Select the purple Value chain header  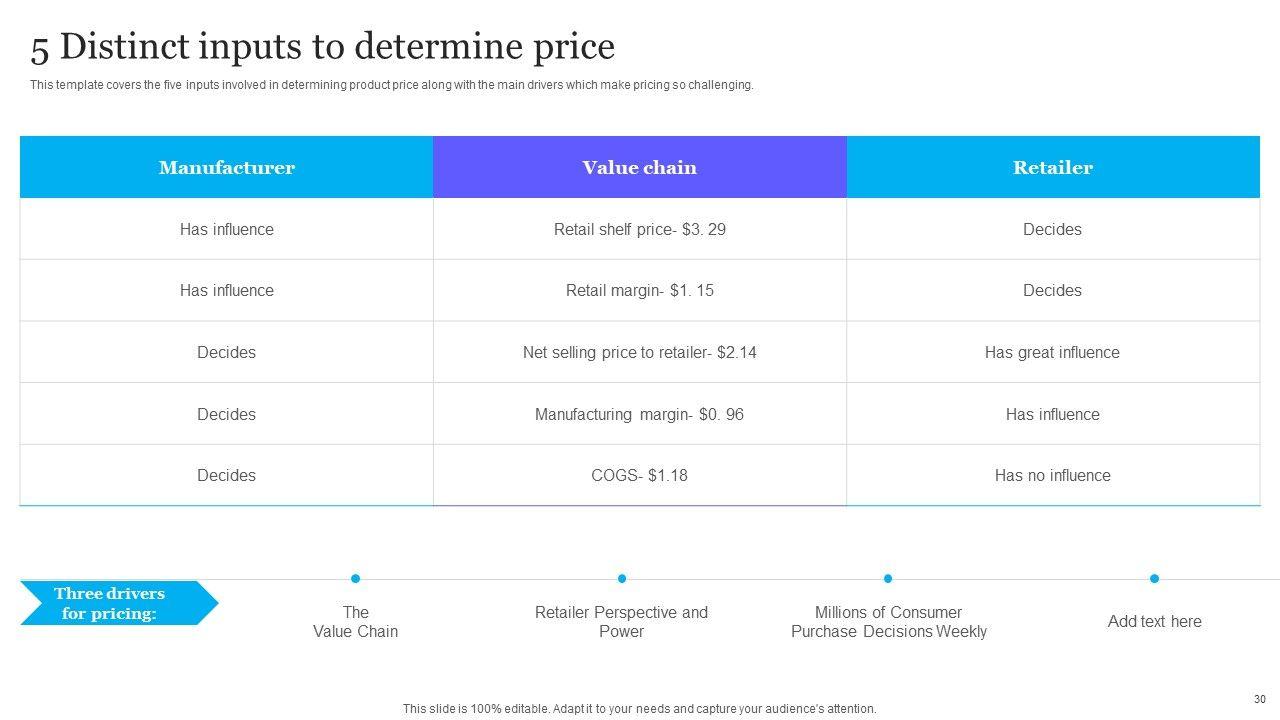pyautogui.click(x=639, y=167)
